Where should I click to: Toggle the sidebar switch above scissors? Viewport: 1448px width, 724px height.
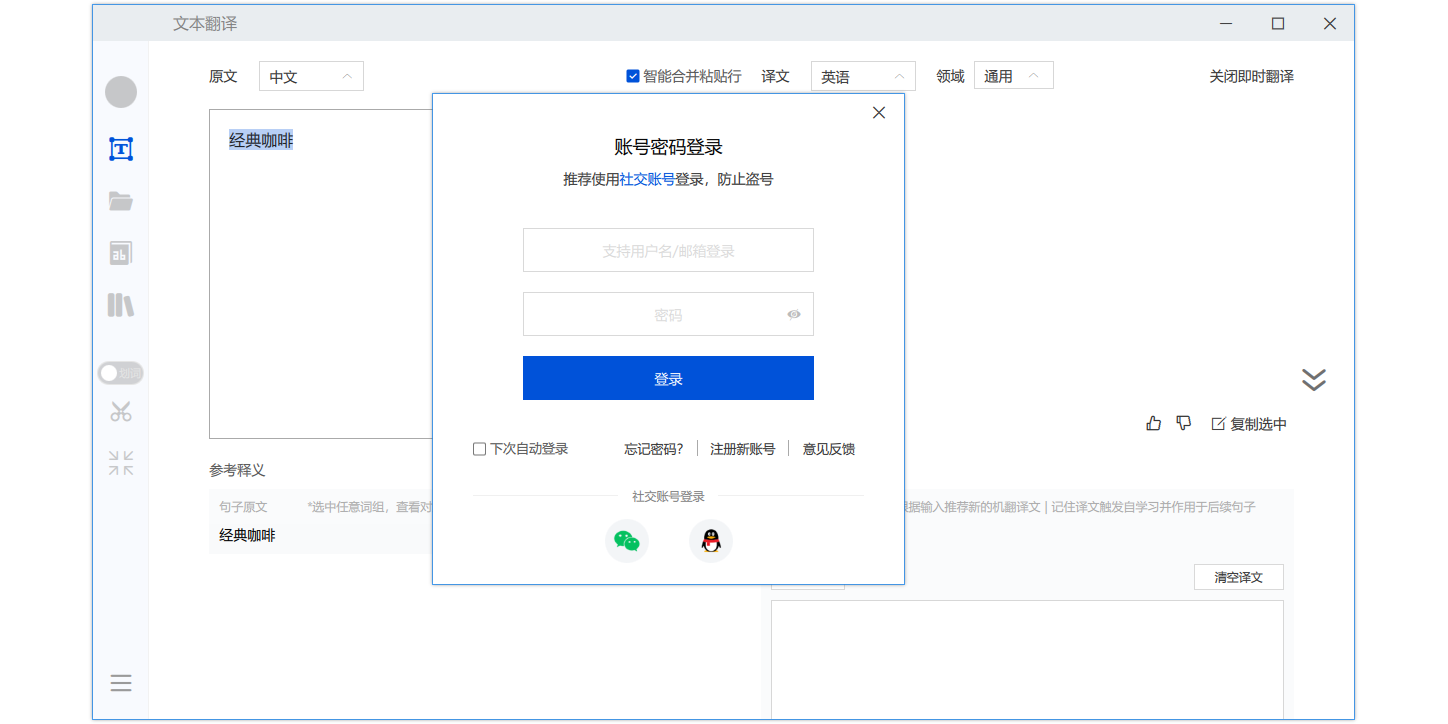[121, 373]
